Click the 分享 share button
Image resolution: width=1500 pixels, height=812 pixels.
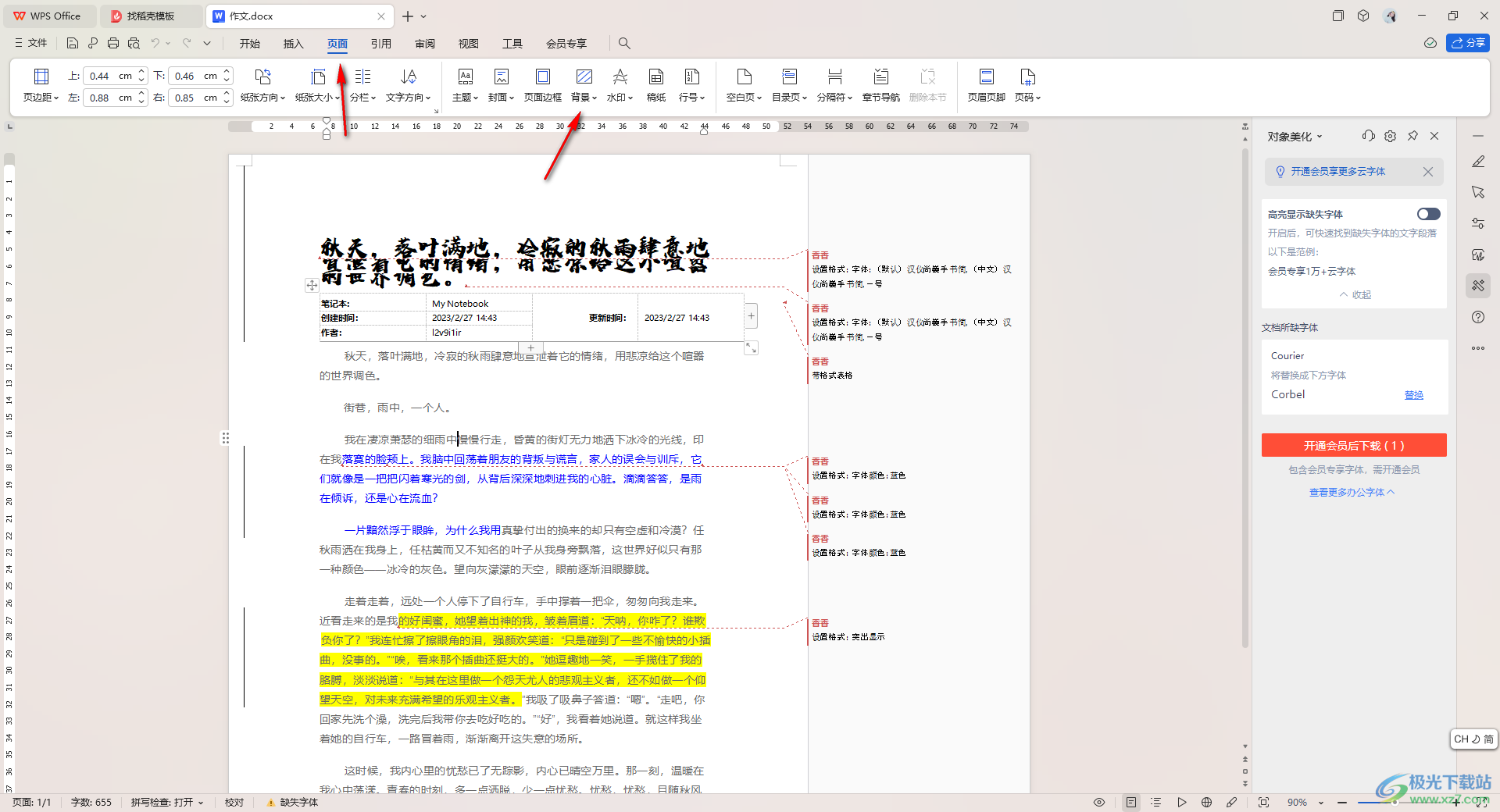pyautogui.click(x=1468, y=43)
